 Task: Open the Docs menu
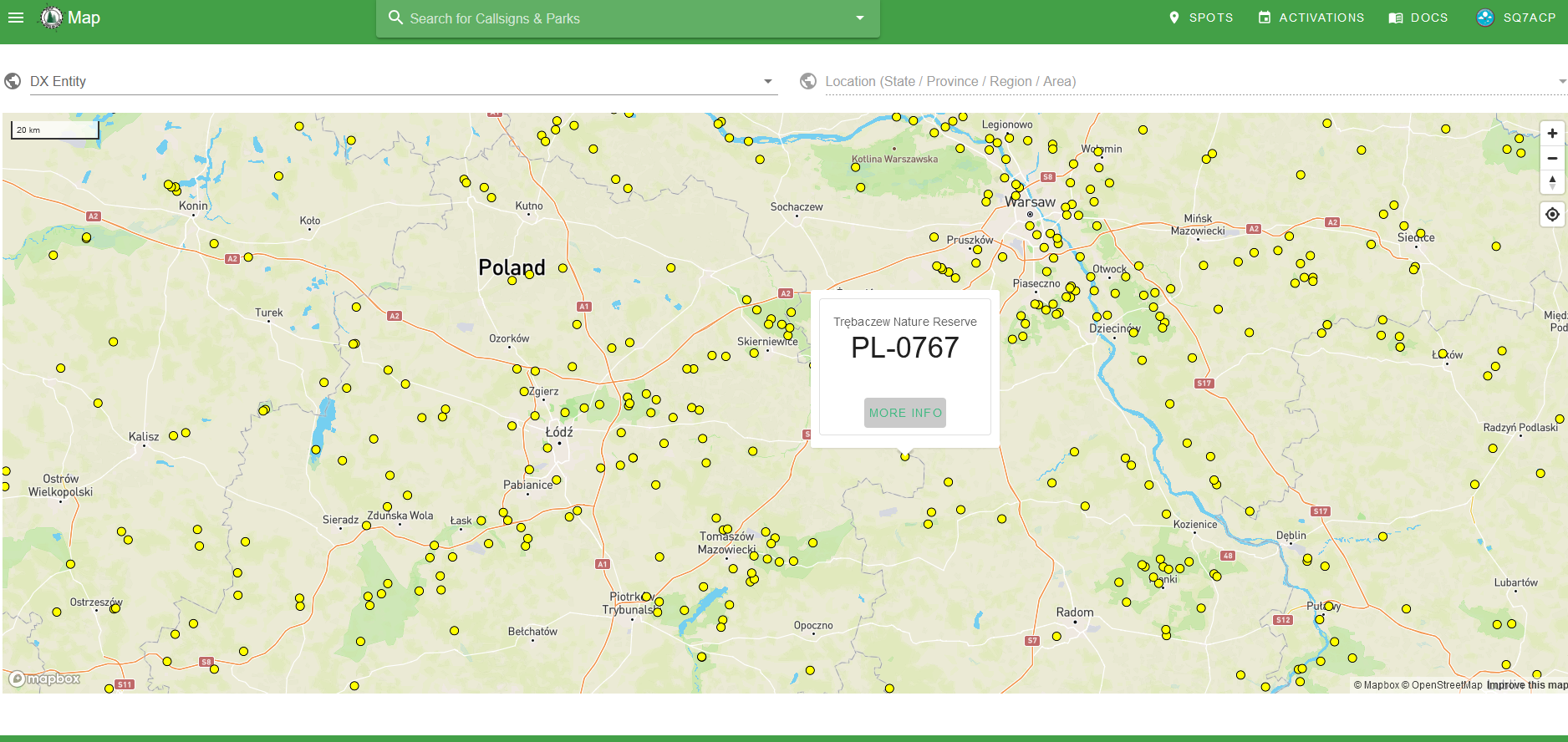pyautogui.click(x=1418, y=18)
